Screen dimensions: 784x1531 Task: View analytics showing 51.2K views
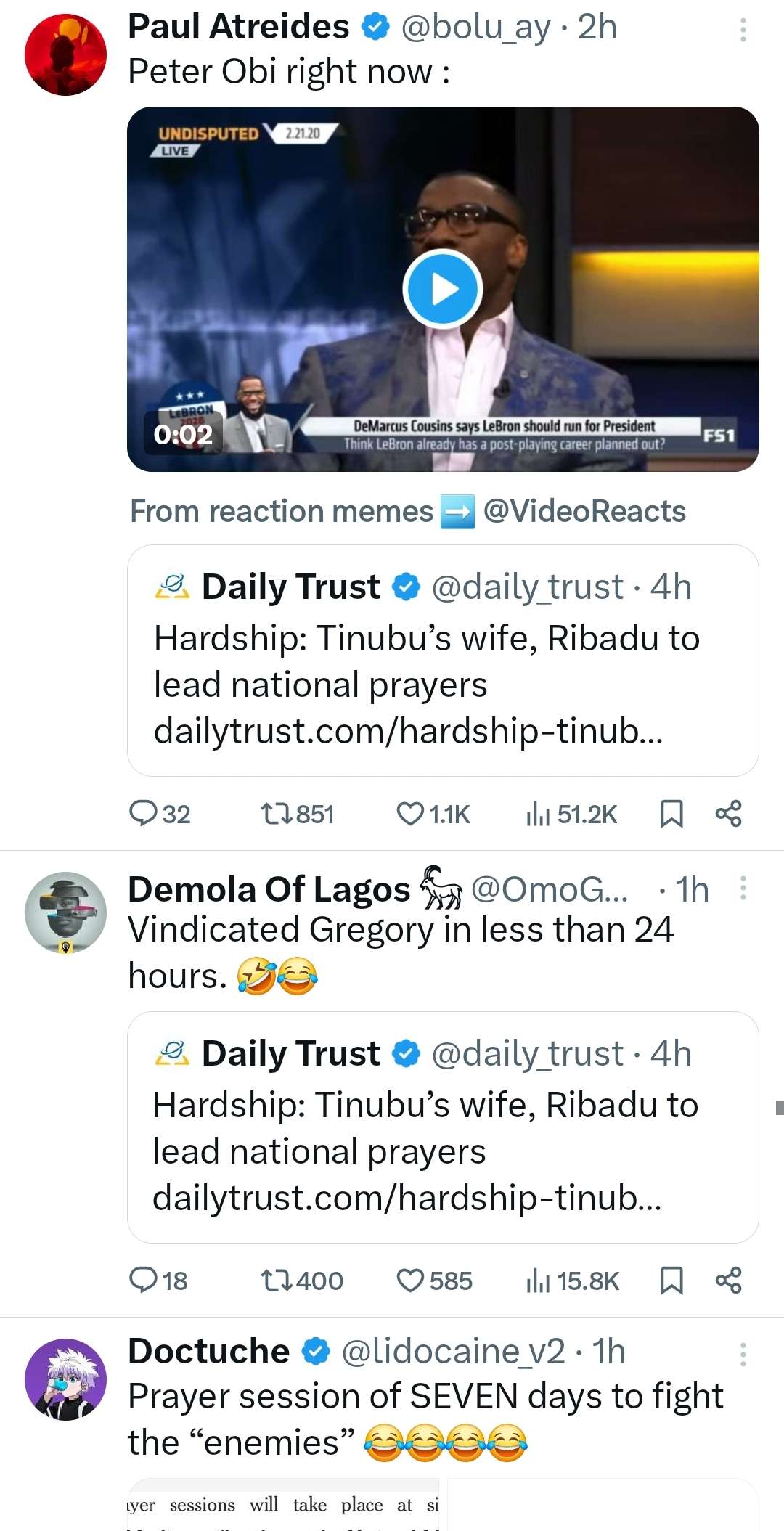[x=539, y=815]
